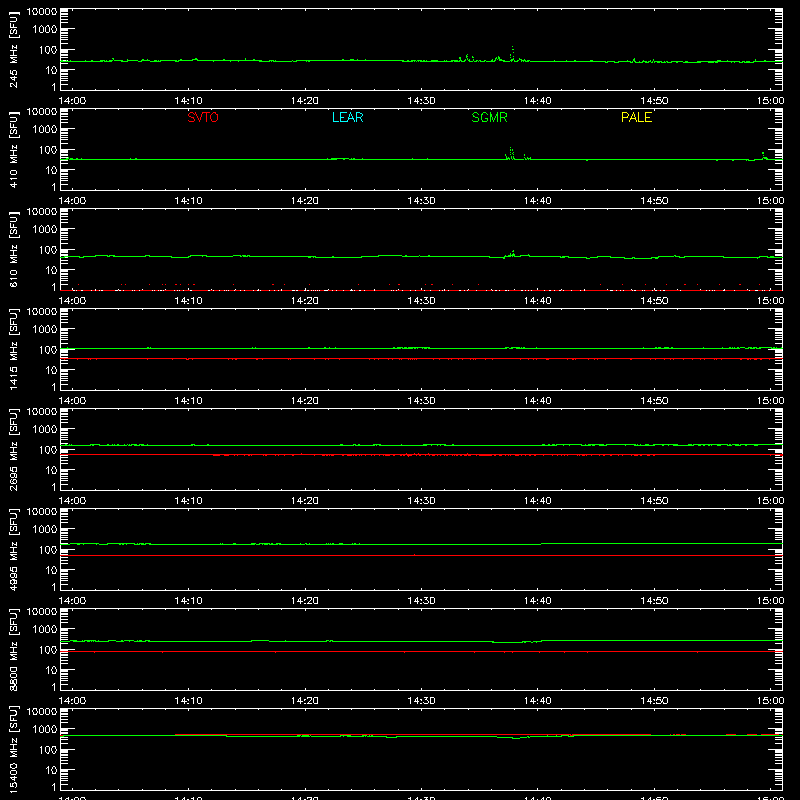The width and height of the screenshot is (800, 800).
Task: Click the 14:10 tick under the 8800 MHz panel
Action: click(188, 701)
